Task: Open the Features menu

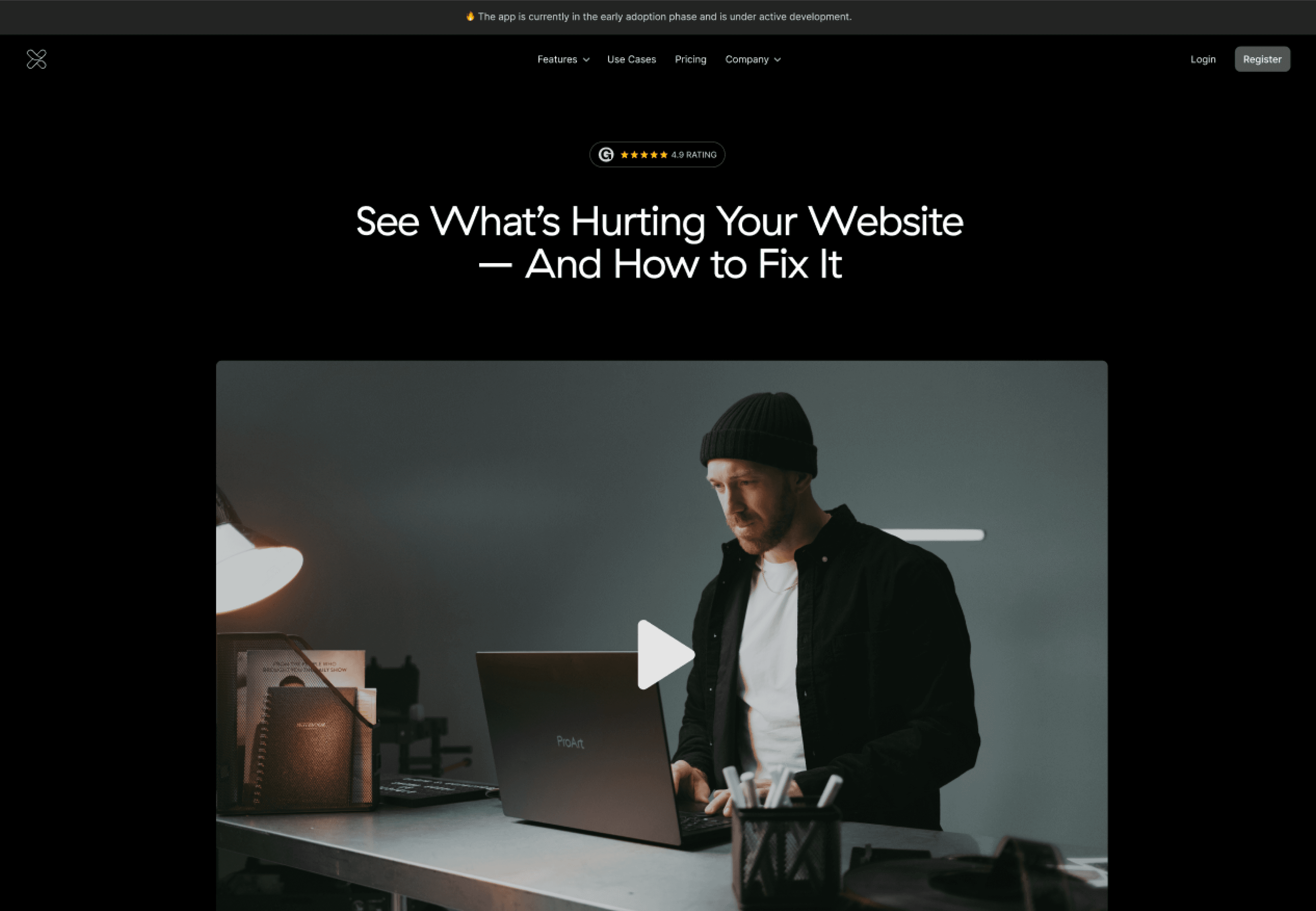Action: click(563, 59)
